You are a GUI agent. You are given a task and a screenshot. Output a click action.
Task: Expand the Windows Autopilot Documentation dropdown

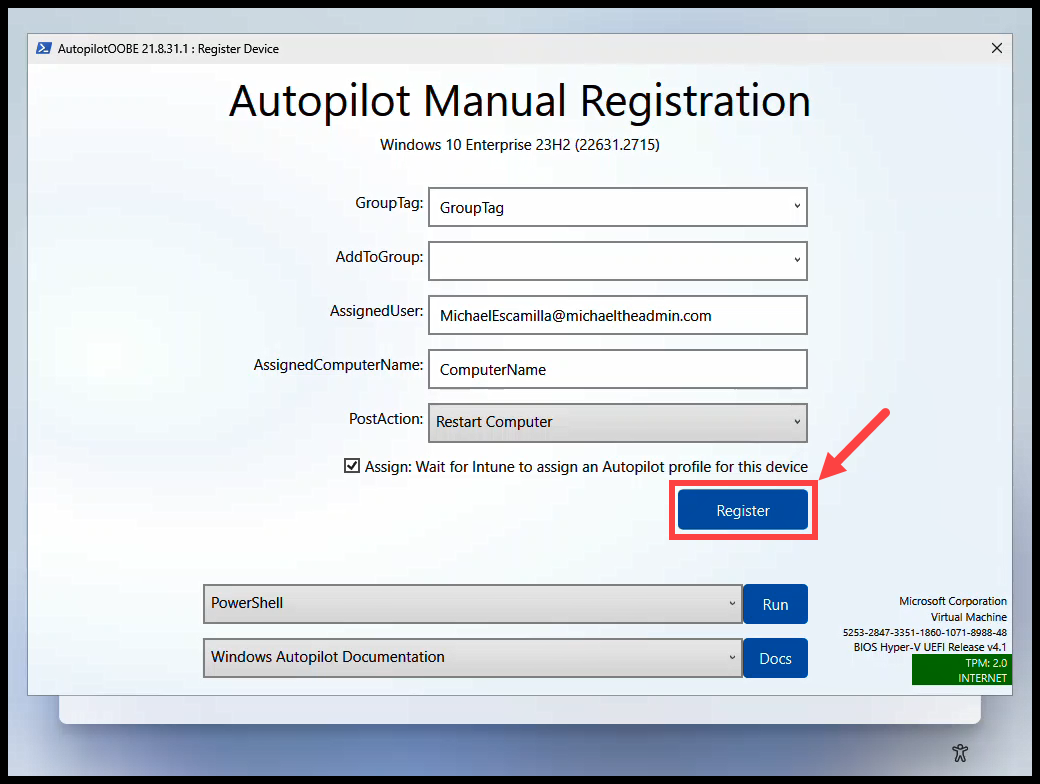coord(731,658)
